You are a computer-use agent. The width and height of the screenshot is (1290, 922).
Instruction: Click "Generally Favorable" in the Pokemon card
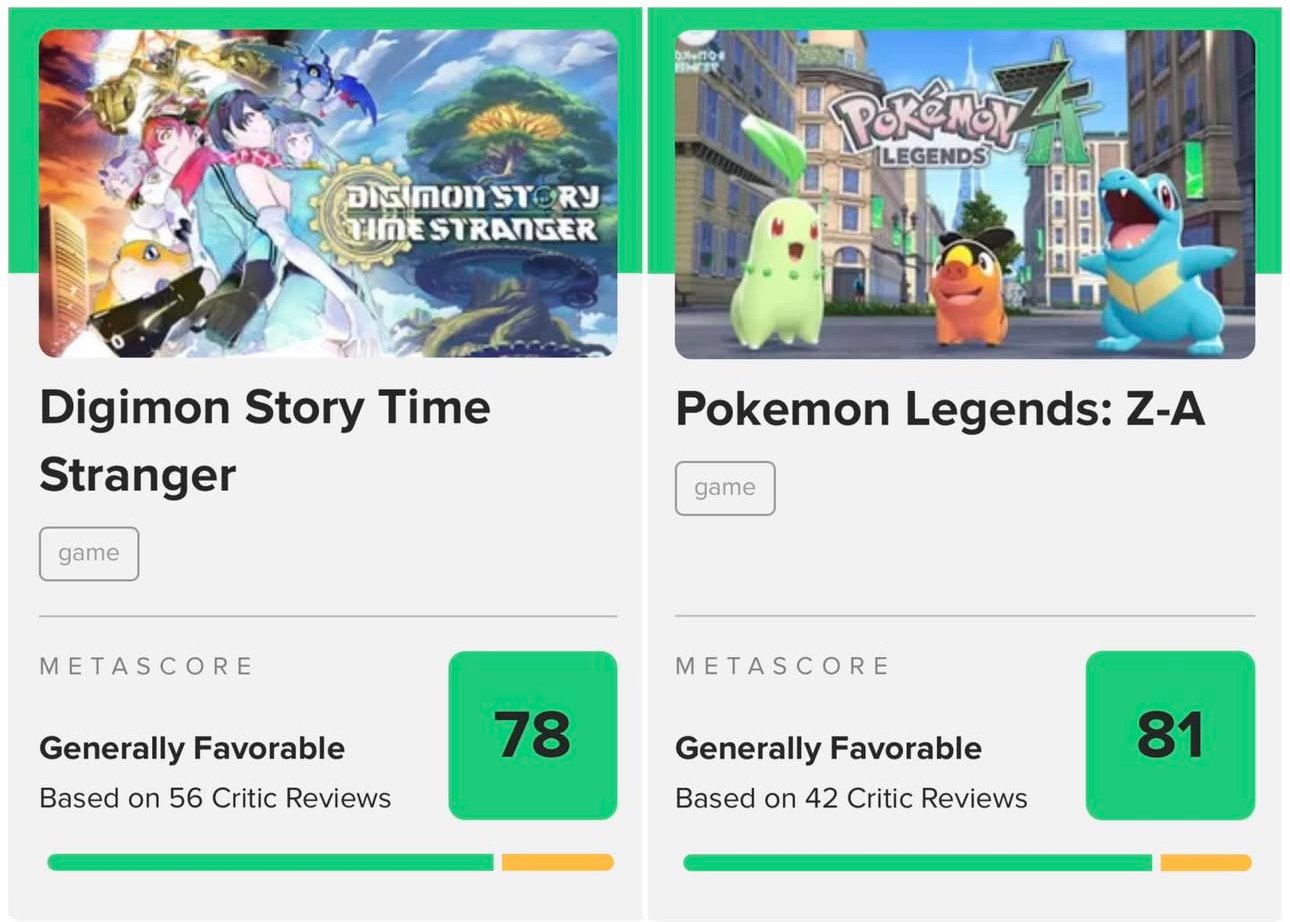(x=828, y=748)
